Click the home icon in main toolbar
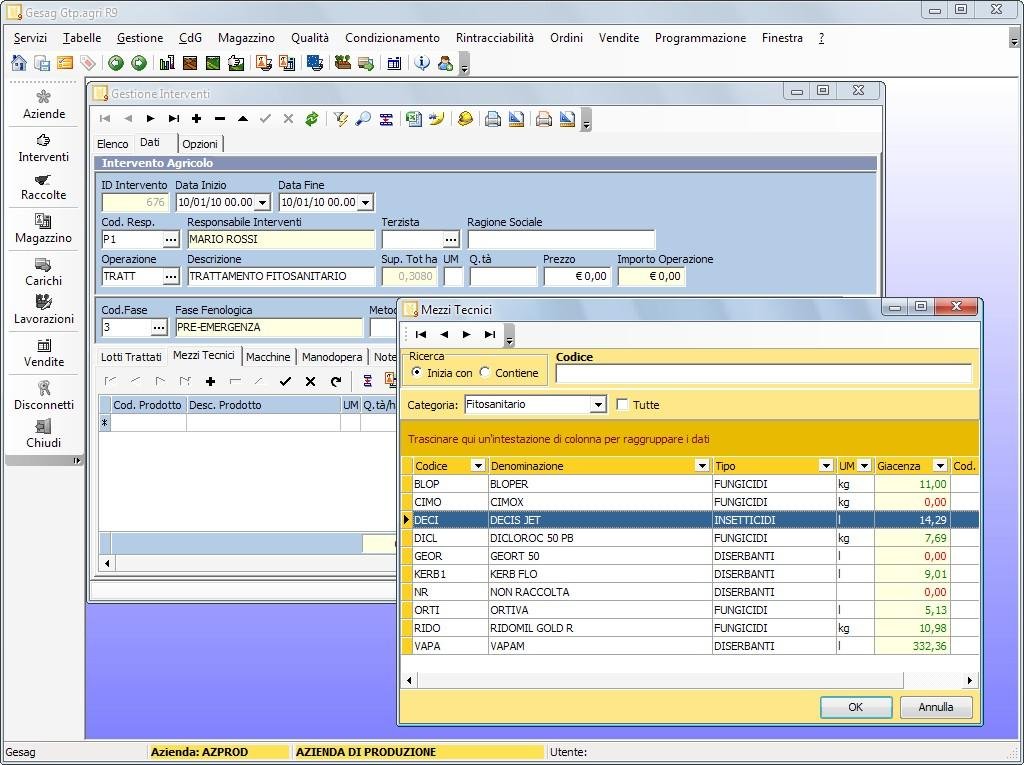The width and height of the screenshot is (1024, 765). coord(19,63)
